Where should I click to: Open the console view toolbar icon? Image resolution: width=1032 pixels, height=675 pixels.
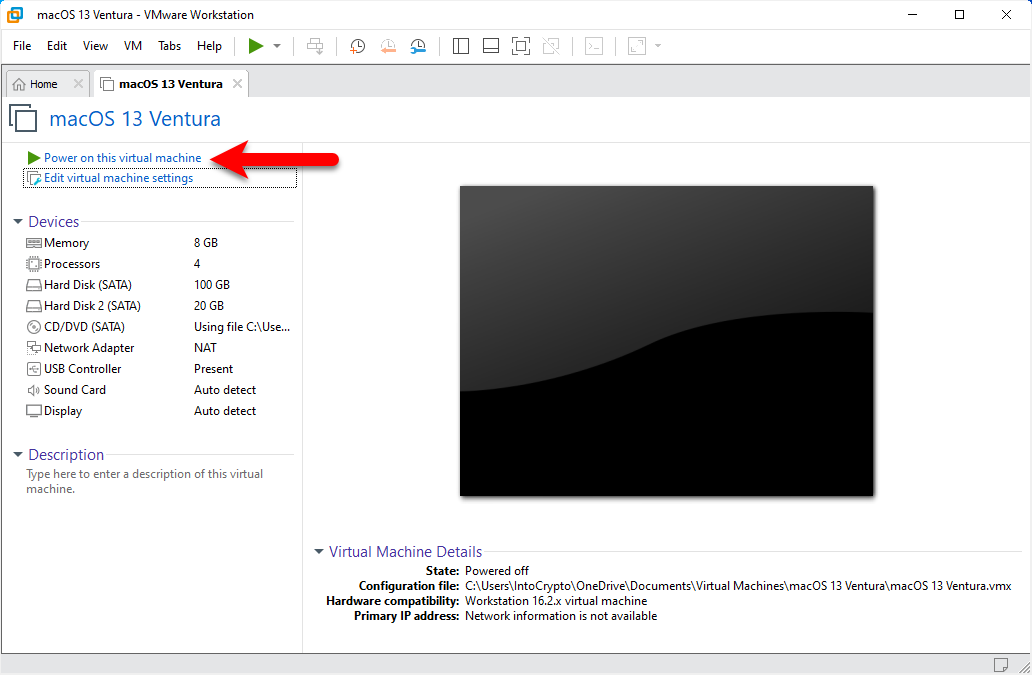pos(594,46)
